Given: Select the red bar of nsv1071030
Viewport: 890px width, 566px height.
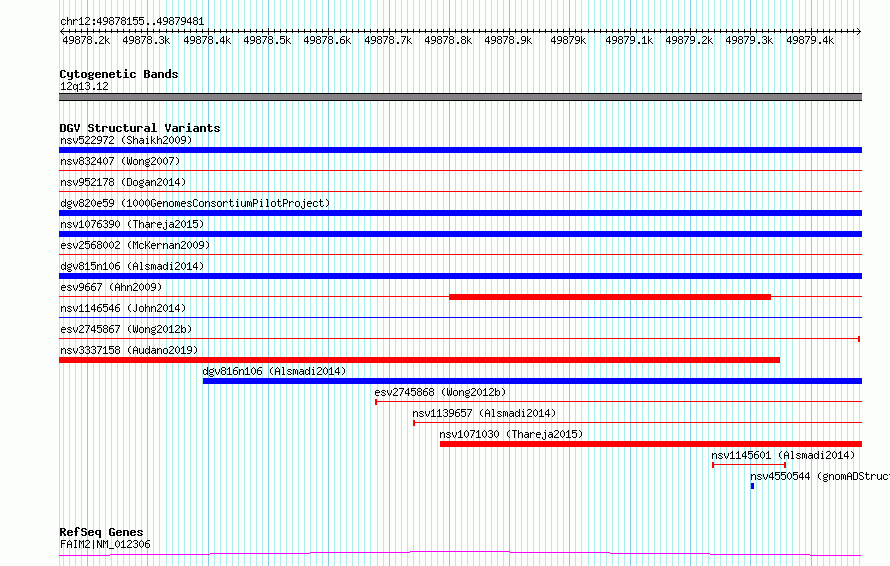Looking at the screenshot, I should tap(651, 444).
